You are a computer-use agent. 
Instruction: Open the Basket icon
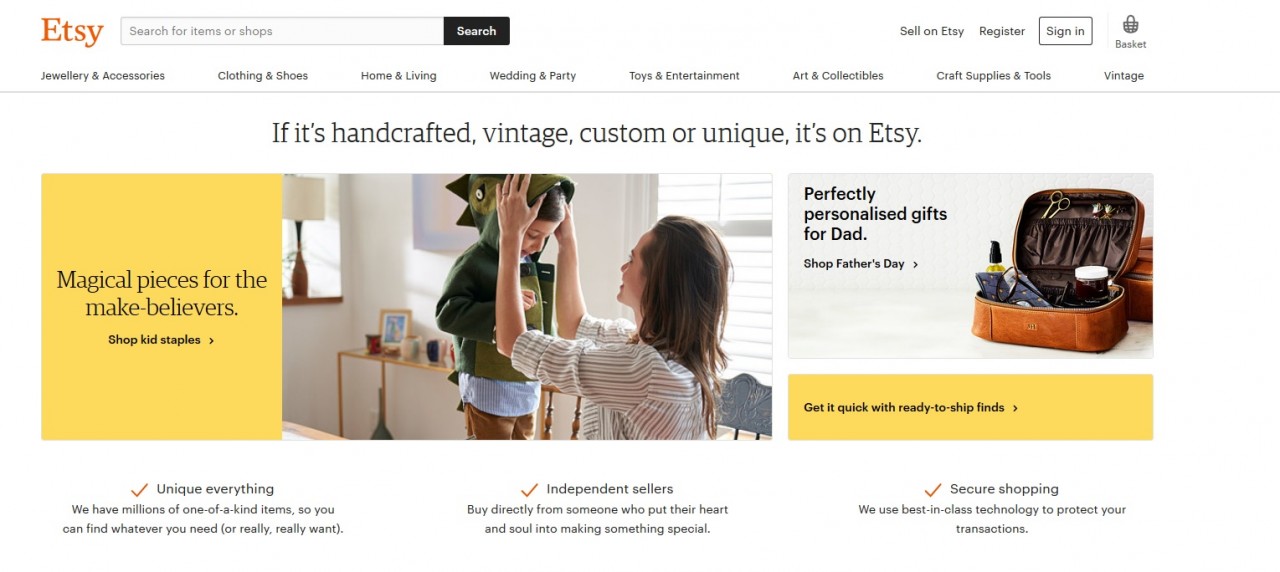(x=1131, y=25)
